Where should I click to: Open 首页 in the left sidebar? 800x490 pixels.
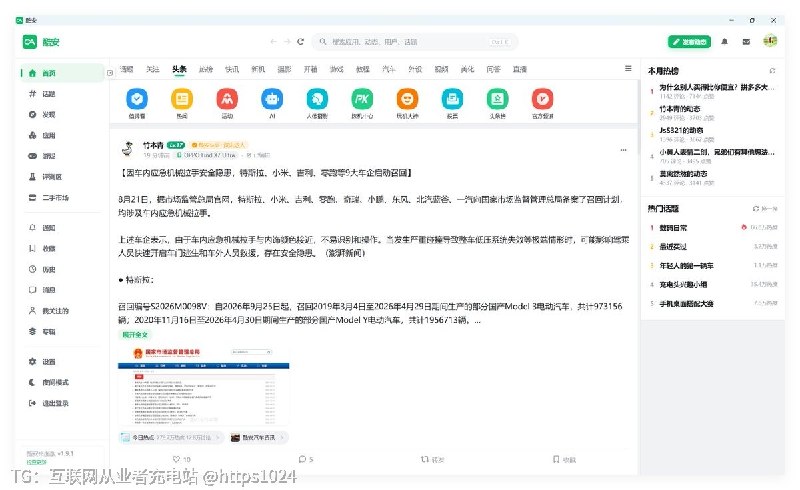[x=60, y=73]
